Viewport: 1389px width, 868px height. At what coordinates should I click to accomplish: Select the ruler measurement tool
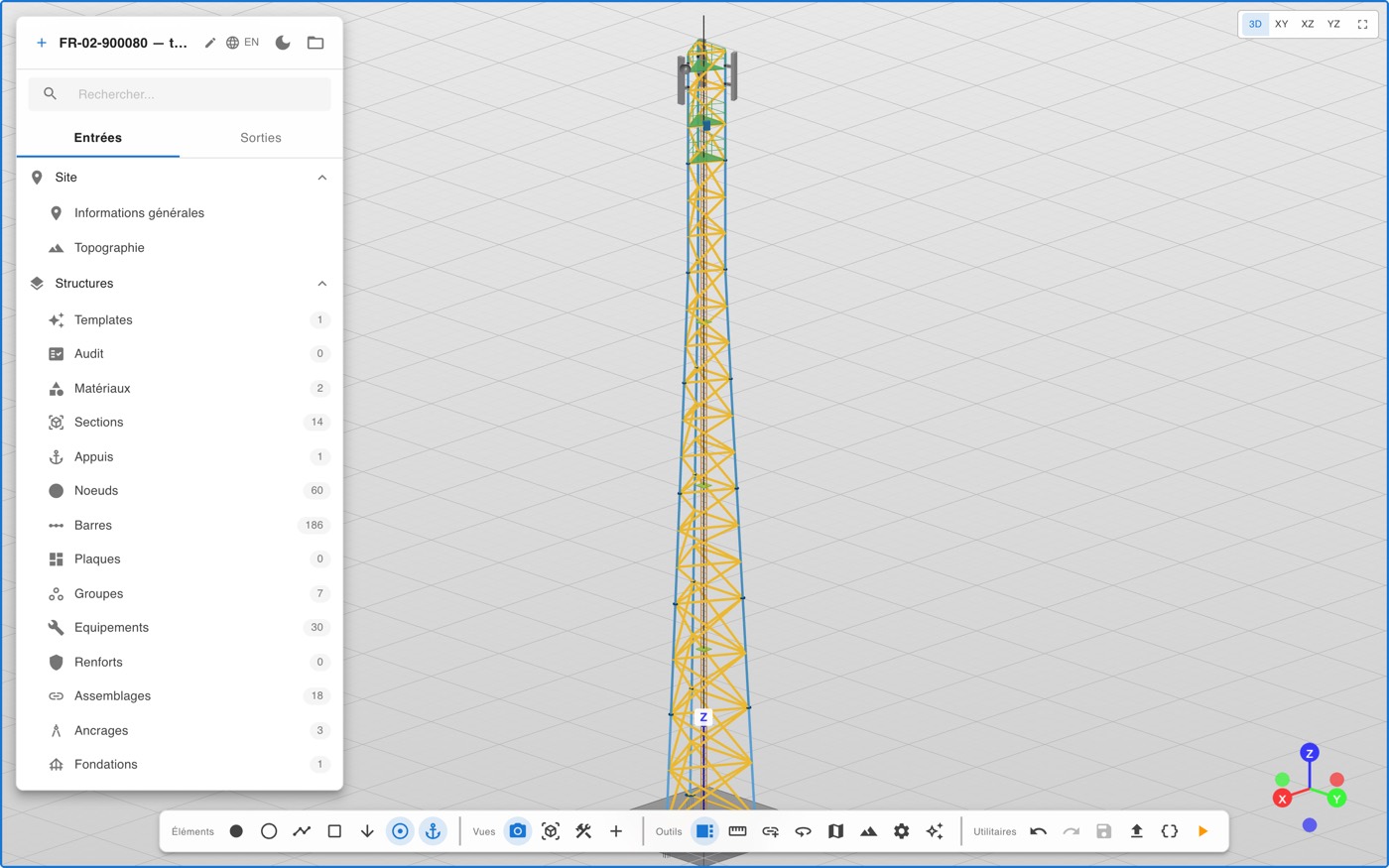pyautogui.click(x=737, y=831)
